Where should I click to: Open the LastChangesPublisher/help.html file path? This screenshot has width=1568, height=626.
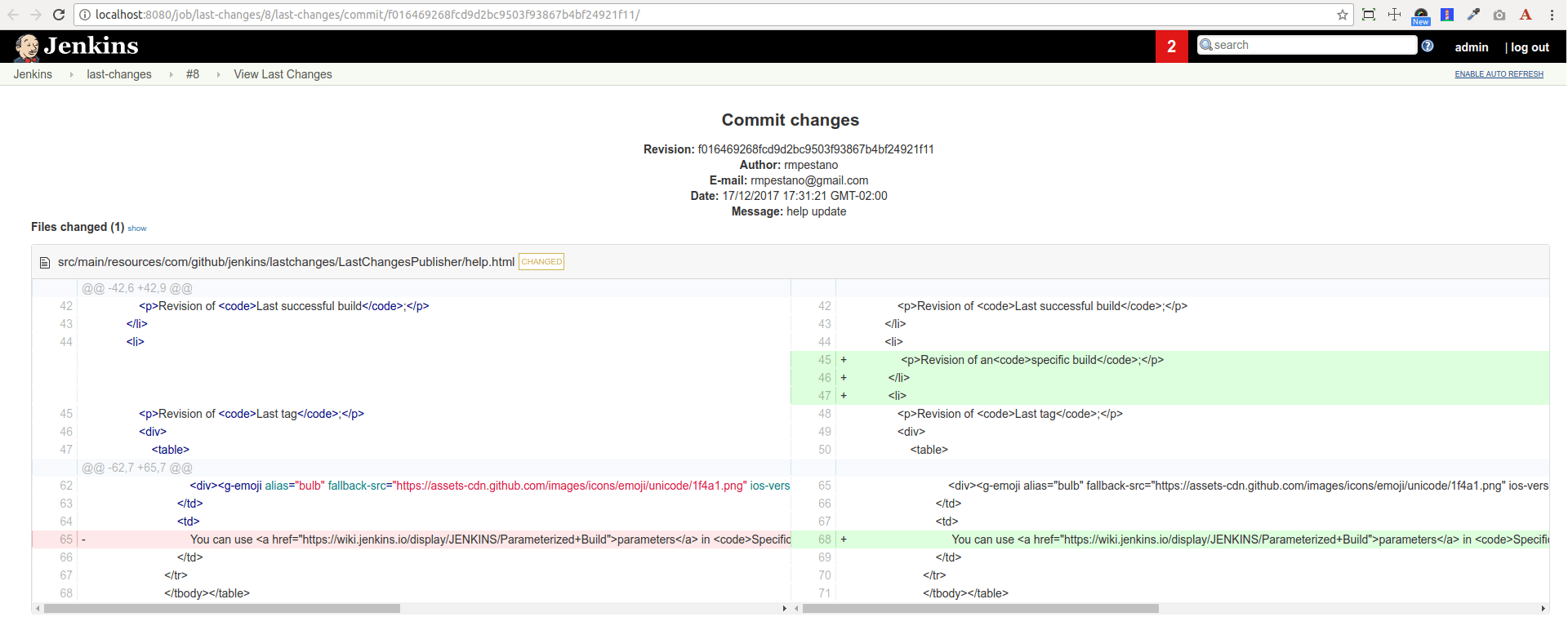pos(286,262)
